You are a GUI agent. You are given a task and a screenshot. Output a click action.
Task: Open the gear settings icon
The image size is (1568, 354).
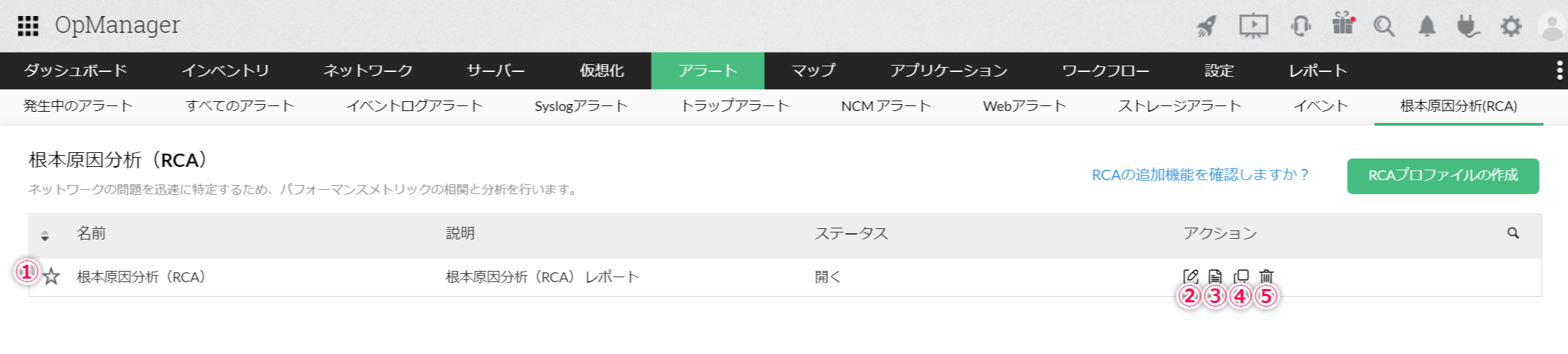(1511, 27)
